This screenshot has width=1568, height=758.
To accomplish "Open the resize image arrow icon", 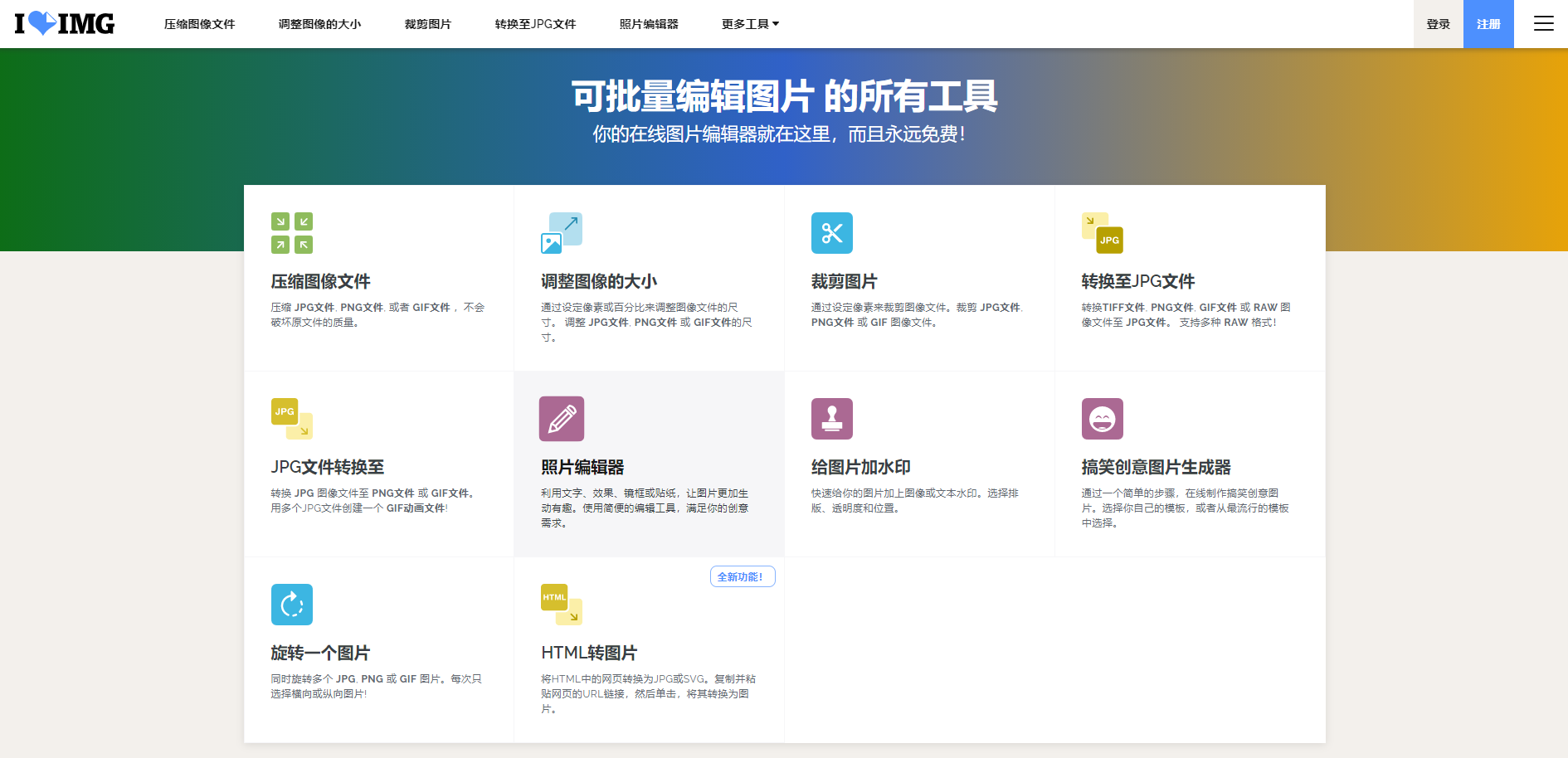I will coord(562,233).
